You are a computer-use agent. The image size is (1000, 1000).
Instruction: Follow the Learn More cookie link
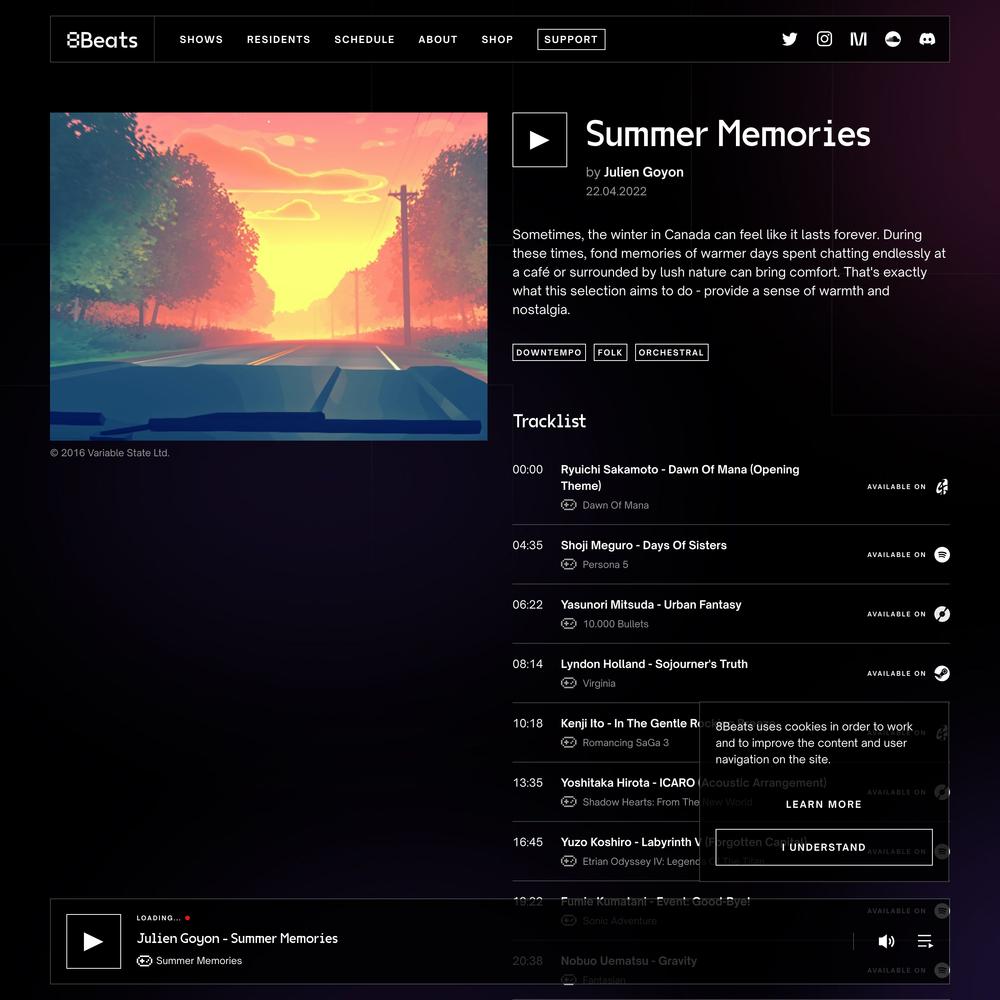(x=823, y=804)
